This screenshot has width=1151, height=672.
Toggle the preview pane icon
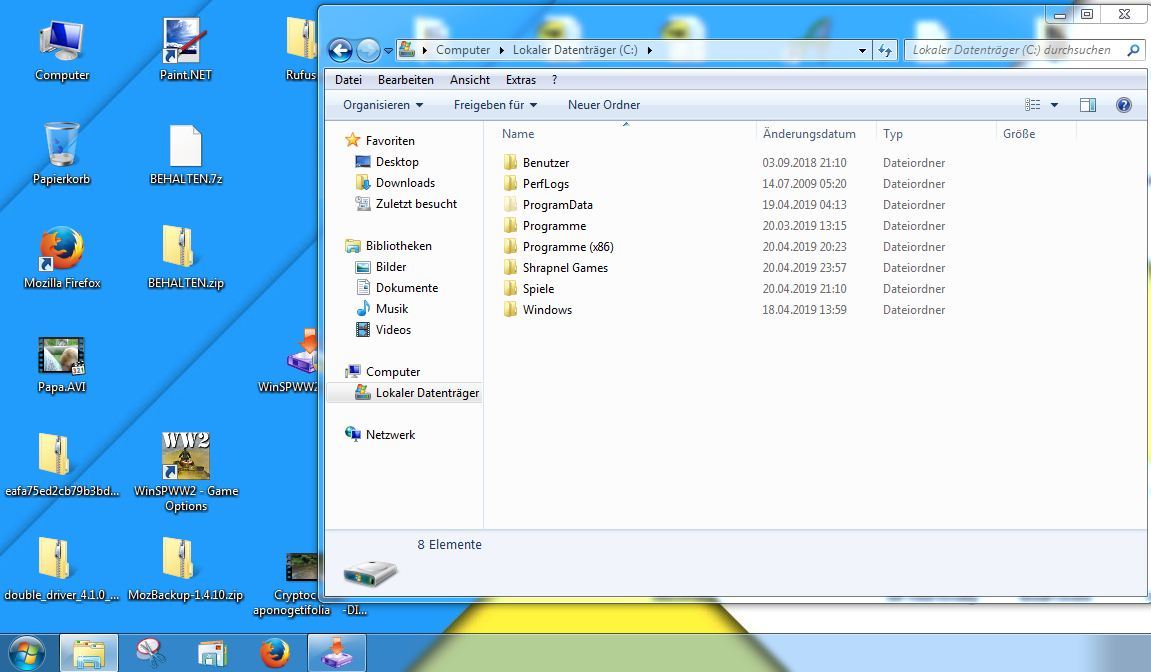pyautogui.click(x=1088, y=105)
